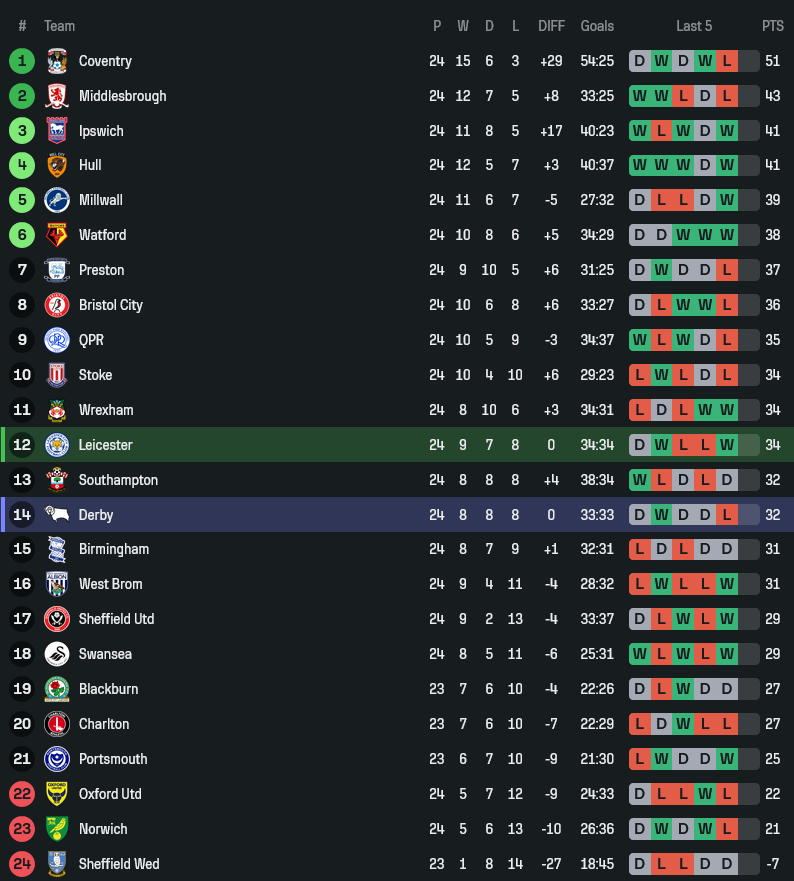Click the Coventry club crest icon
Screen dimensions: 794x881
[56, 61]
